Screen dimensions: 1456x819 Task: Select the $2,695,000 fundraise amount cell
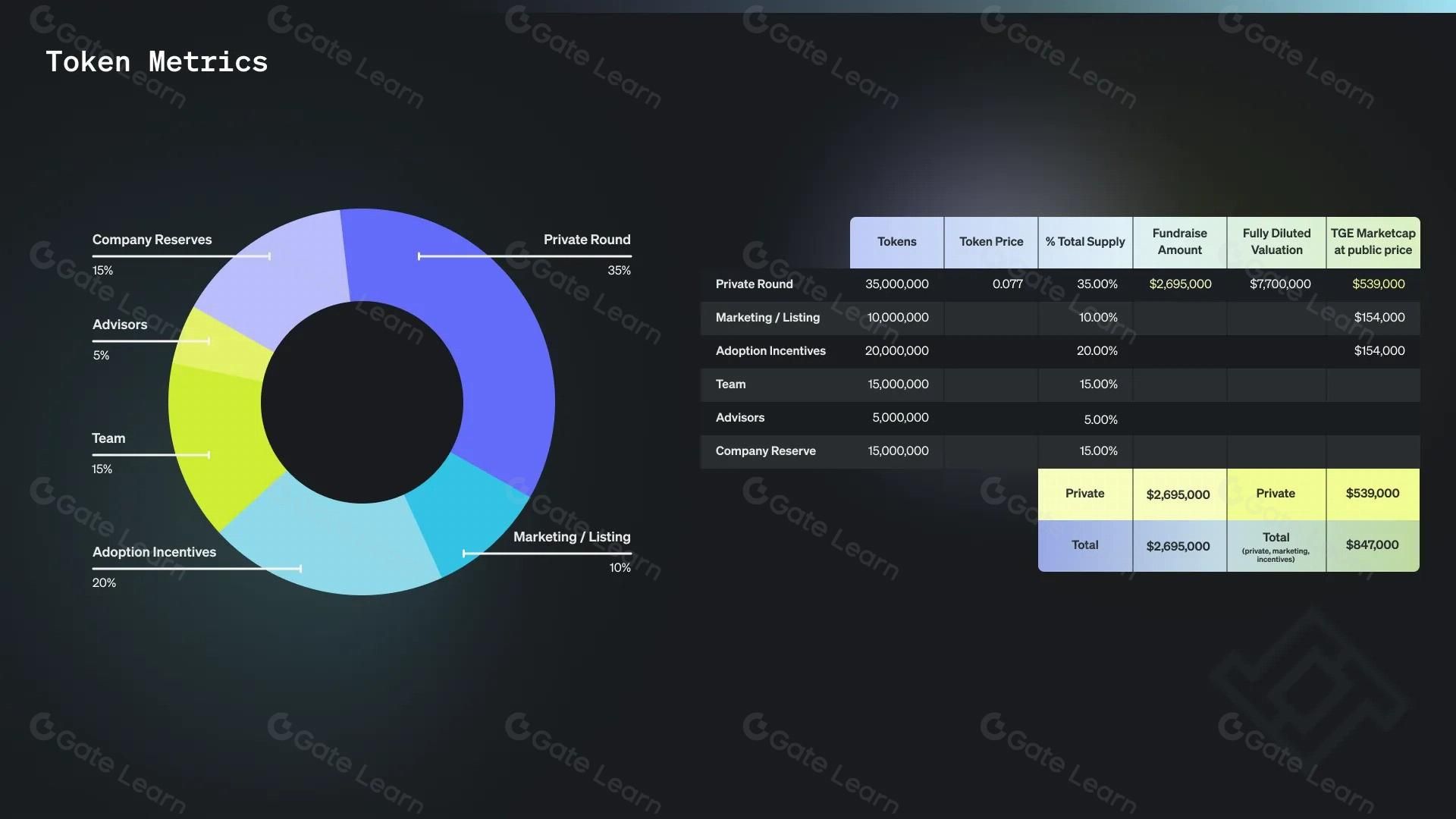(x=1179, y=284)
